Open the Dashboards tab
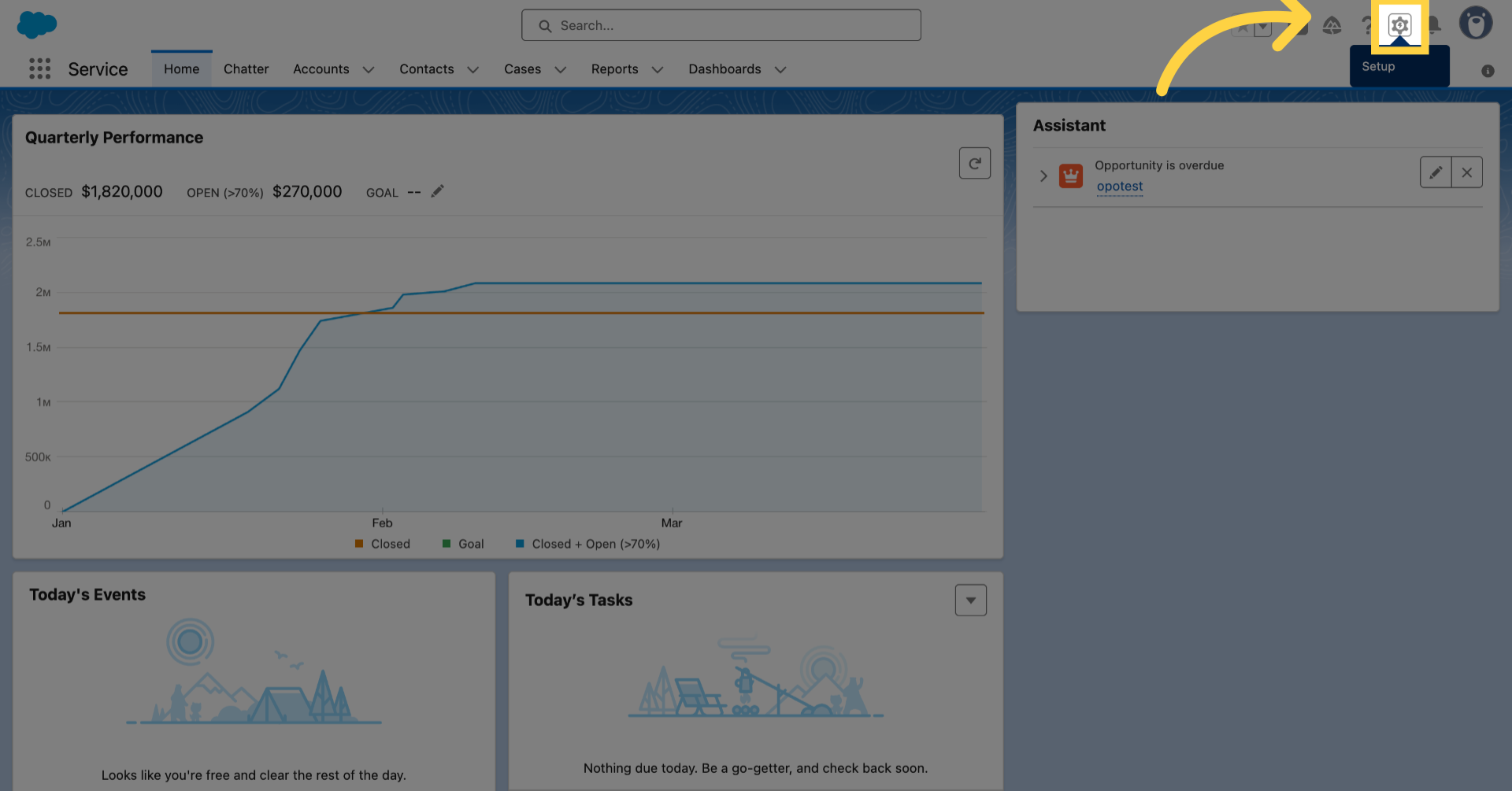The image size is (1512, 791). (725, 69)
